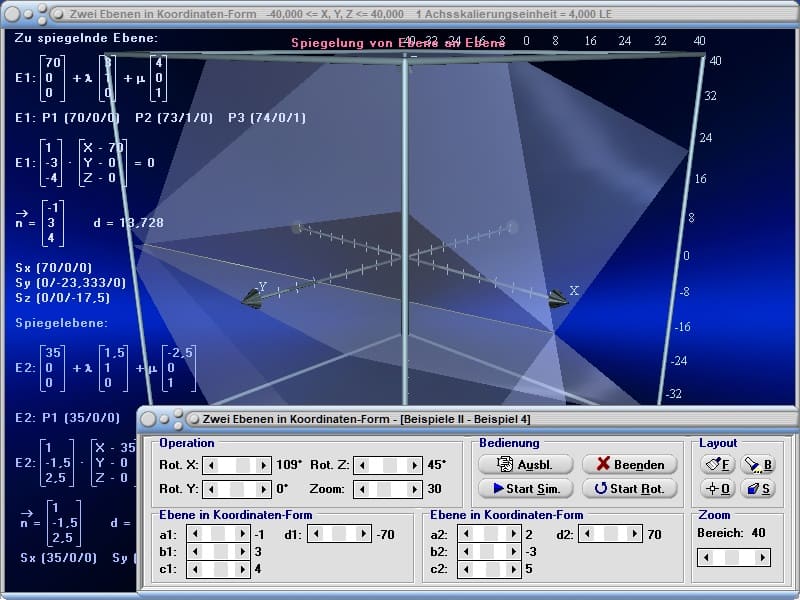Click the Rot. Z scrollbar thumb

tap(390, 465)
